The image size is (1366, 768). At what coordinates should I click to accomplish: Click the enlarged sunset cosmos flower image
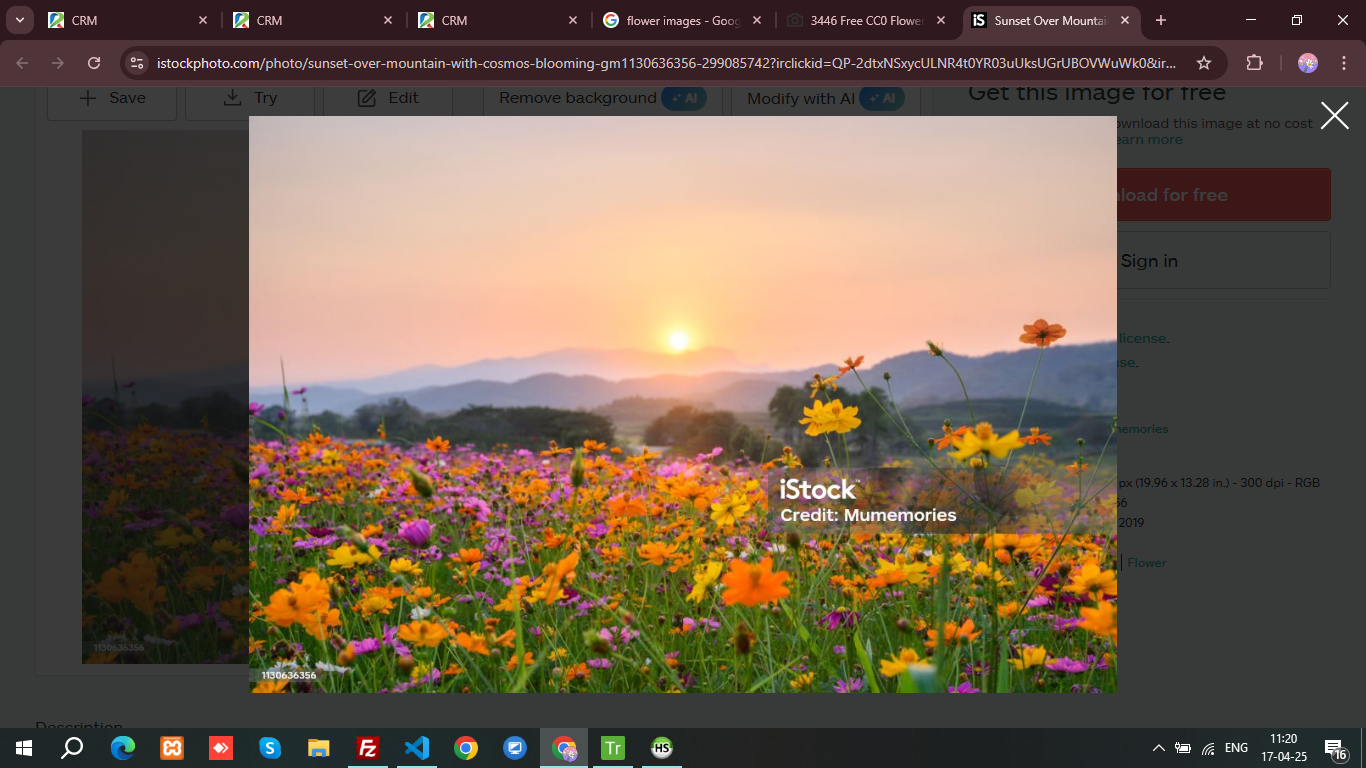[x=683, y=404]
